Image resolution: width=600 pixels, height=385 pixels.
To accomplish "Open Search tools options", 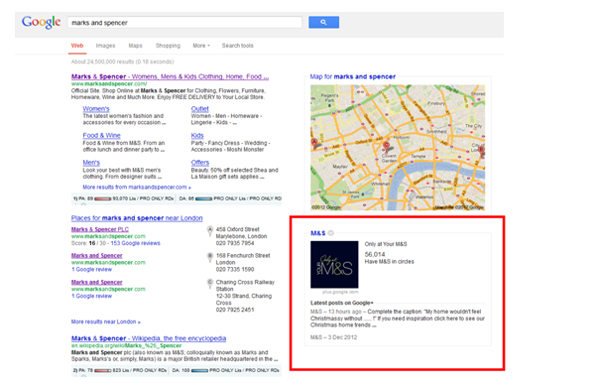I will tap(237, 46).
